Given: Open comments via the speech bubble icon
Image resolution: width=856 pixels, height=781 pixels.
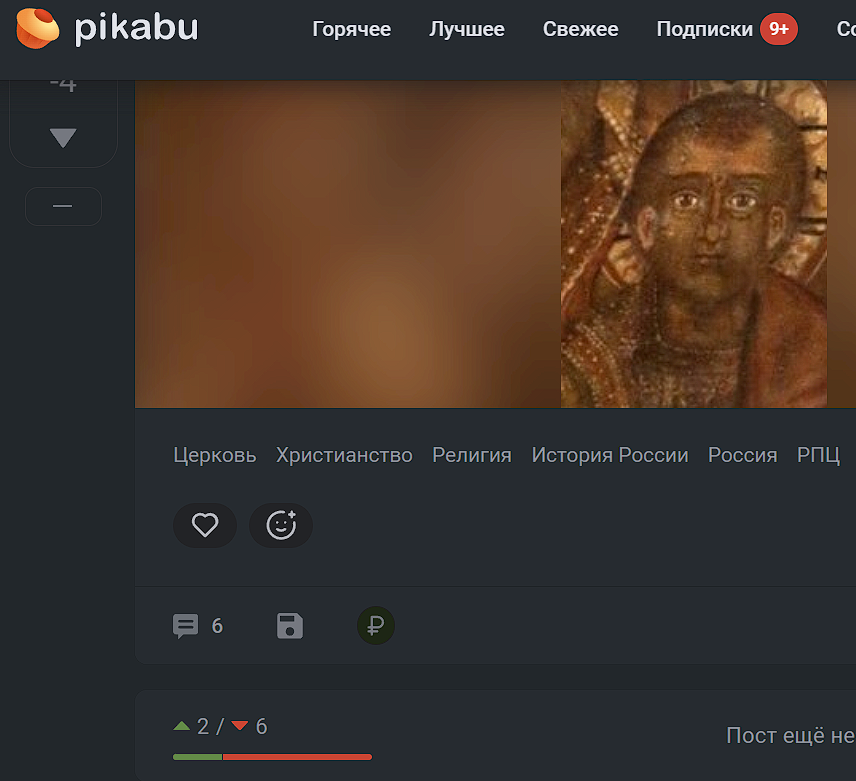Looking at the screenshot, I should [186, 626].
